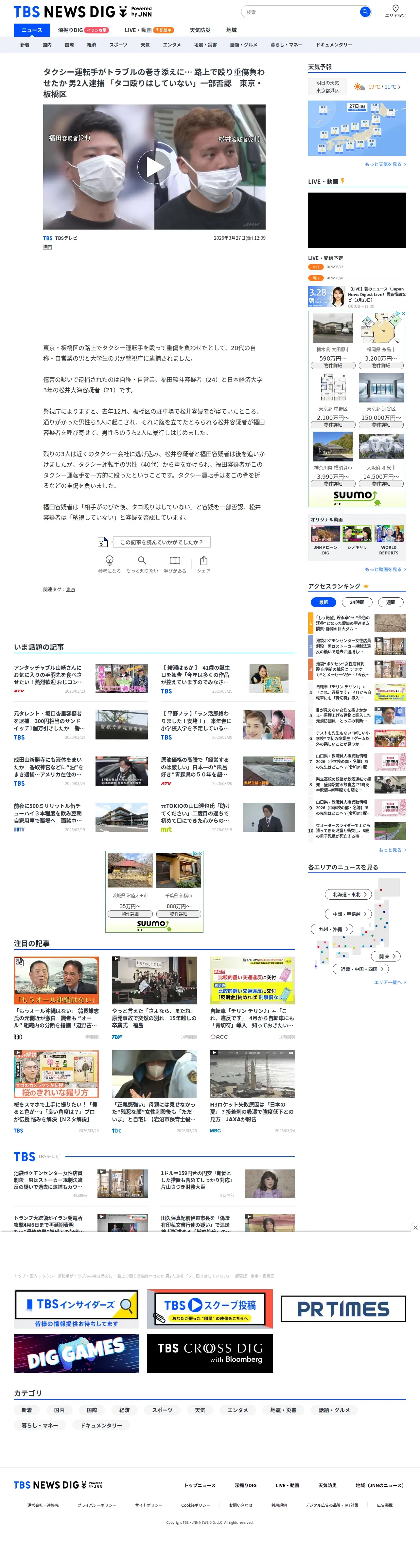Open the PR TIMES banner

pos(343,1309)
